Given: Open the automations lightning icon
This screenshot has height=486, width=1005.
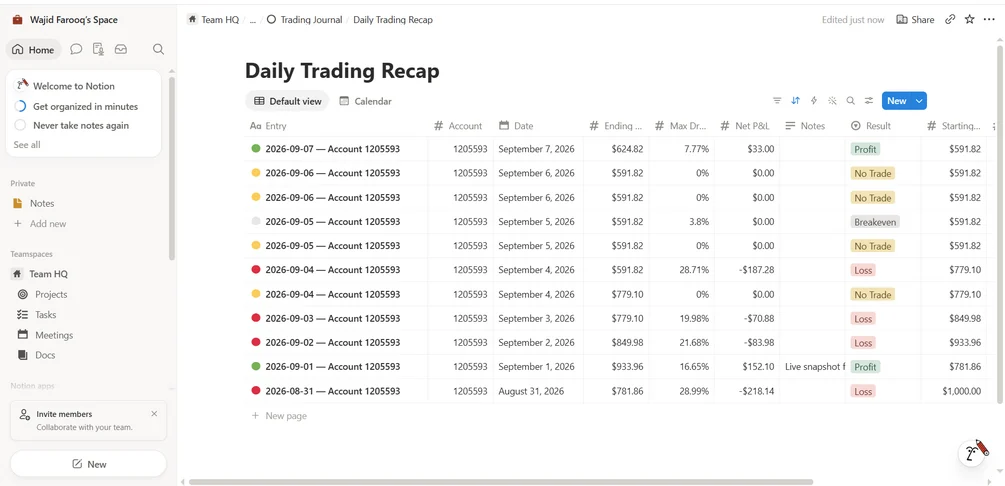Looking at the screenshot, I should pos(814,101).
